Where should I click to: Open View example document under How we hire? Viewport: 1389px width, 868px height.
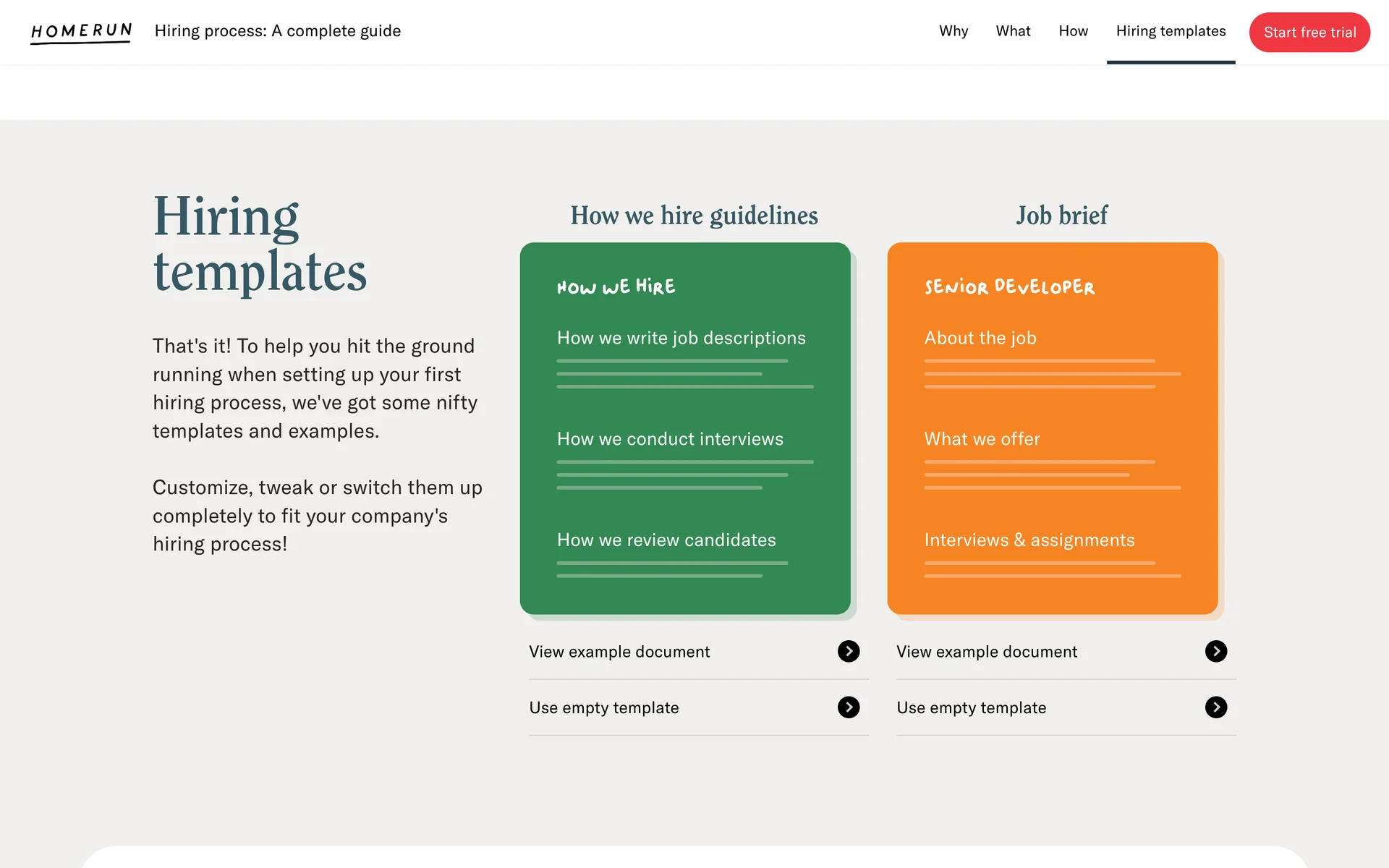tap(619, 652)
